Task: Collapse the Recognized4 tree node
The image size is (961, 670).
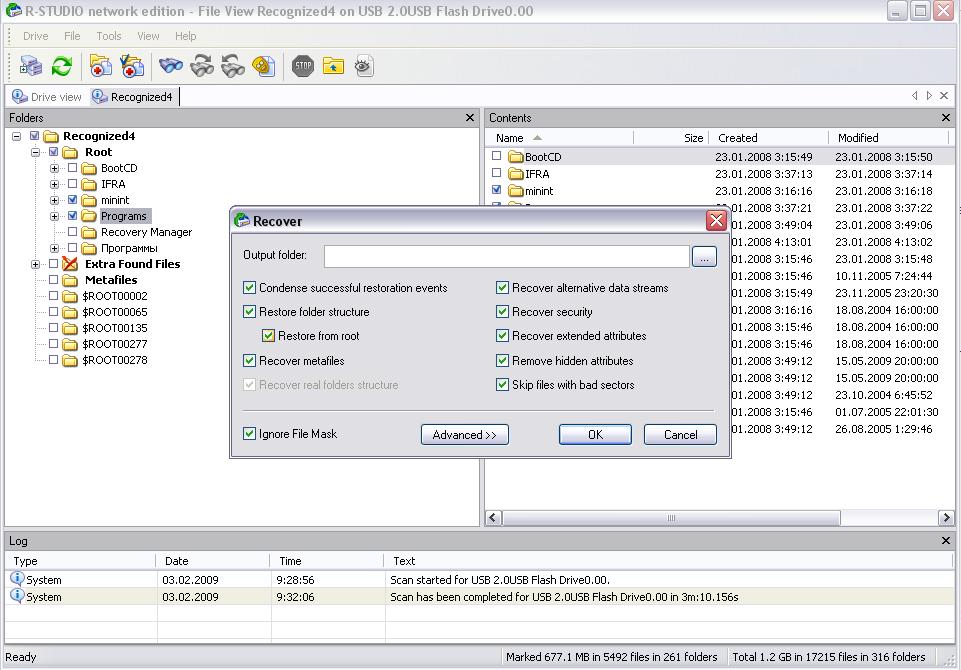Action: [x=17, y=136]
